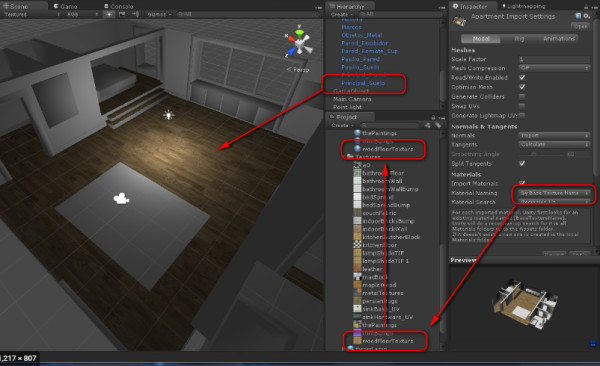Uncheck Read/Write Enabled checkbox
This screenshot has width=600, height=366.
(522, 77)
